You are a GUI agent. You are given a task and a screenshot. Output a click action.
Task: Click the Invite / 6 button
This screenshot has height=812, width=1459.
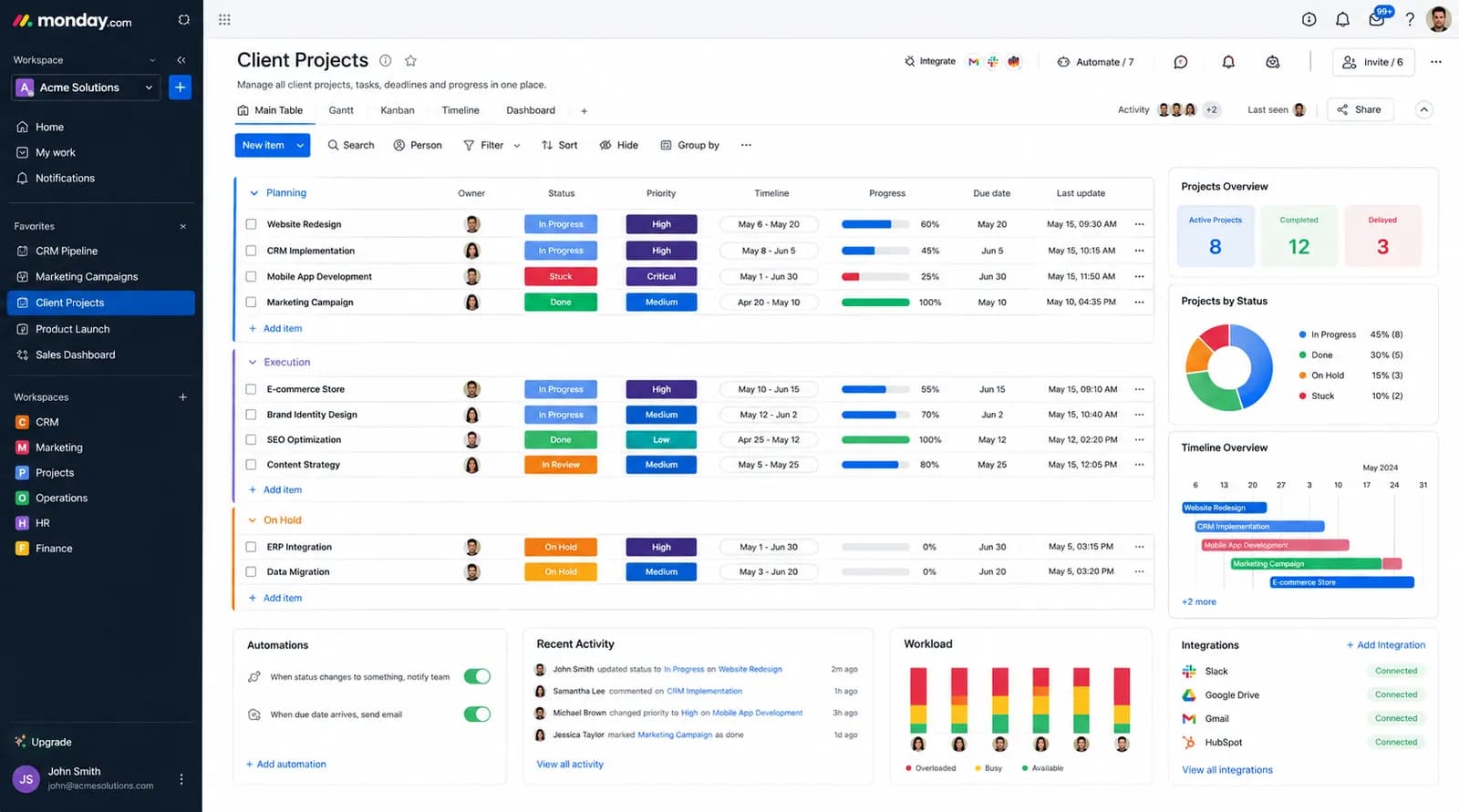pos(1372,62)
